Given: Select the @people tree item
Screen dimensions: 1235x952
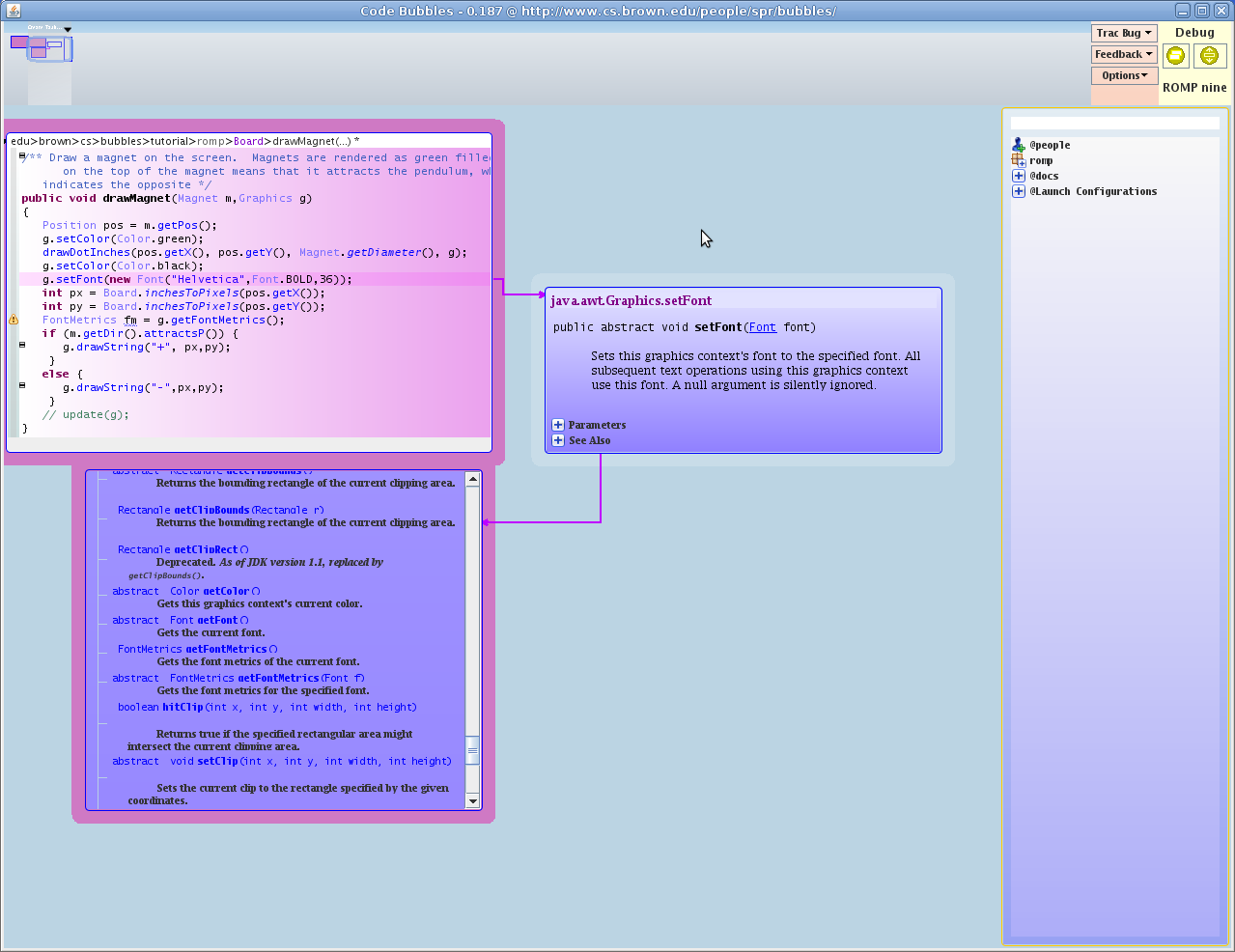Looking at the screenshot, I should (1050, 145).
